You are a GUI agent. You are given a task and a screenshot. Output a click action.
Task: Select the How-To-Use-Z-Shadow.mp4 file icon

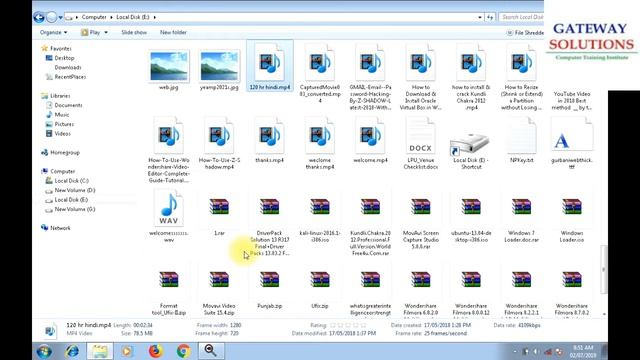point(219,136)
